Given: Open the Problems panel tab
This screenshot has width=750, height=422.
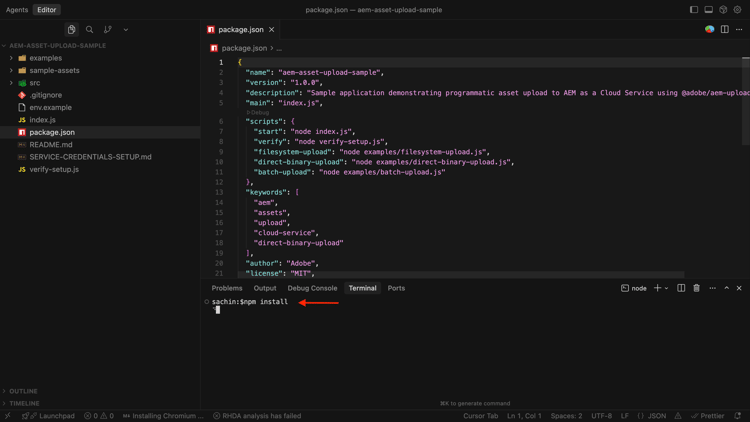Looking at the screenshot, I should 227,288.
